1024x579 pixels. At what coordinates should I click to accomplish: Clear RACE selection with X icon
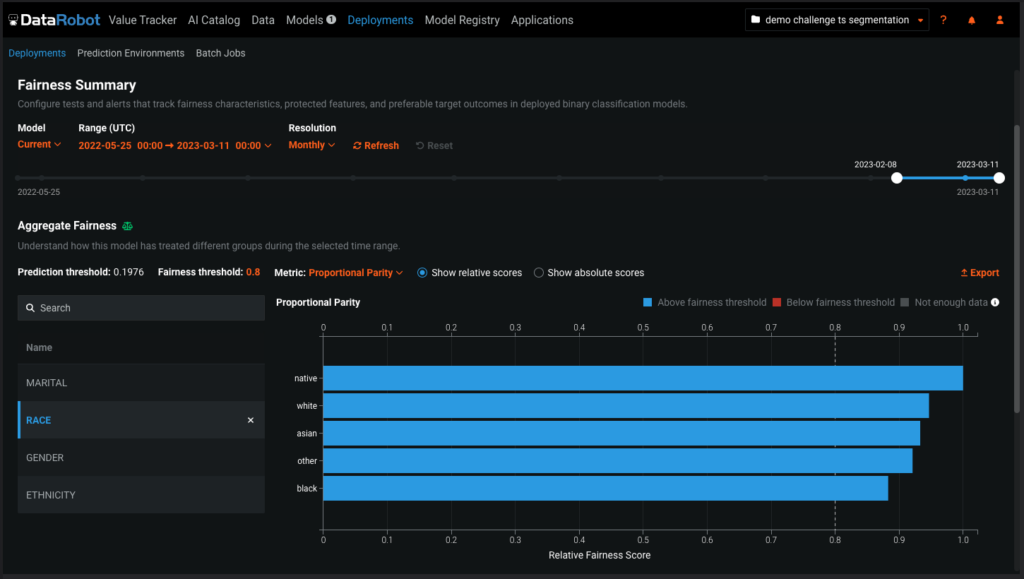click(251, 420)
